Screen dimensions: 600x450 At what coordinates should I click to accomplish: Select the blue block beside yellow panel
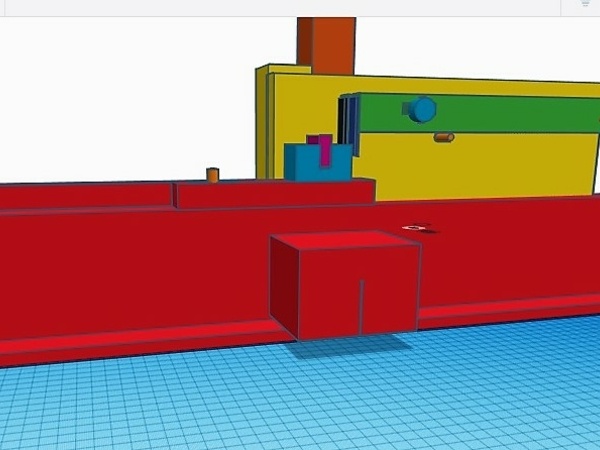tap(305, 165)
